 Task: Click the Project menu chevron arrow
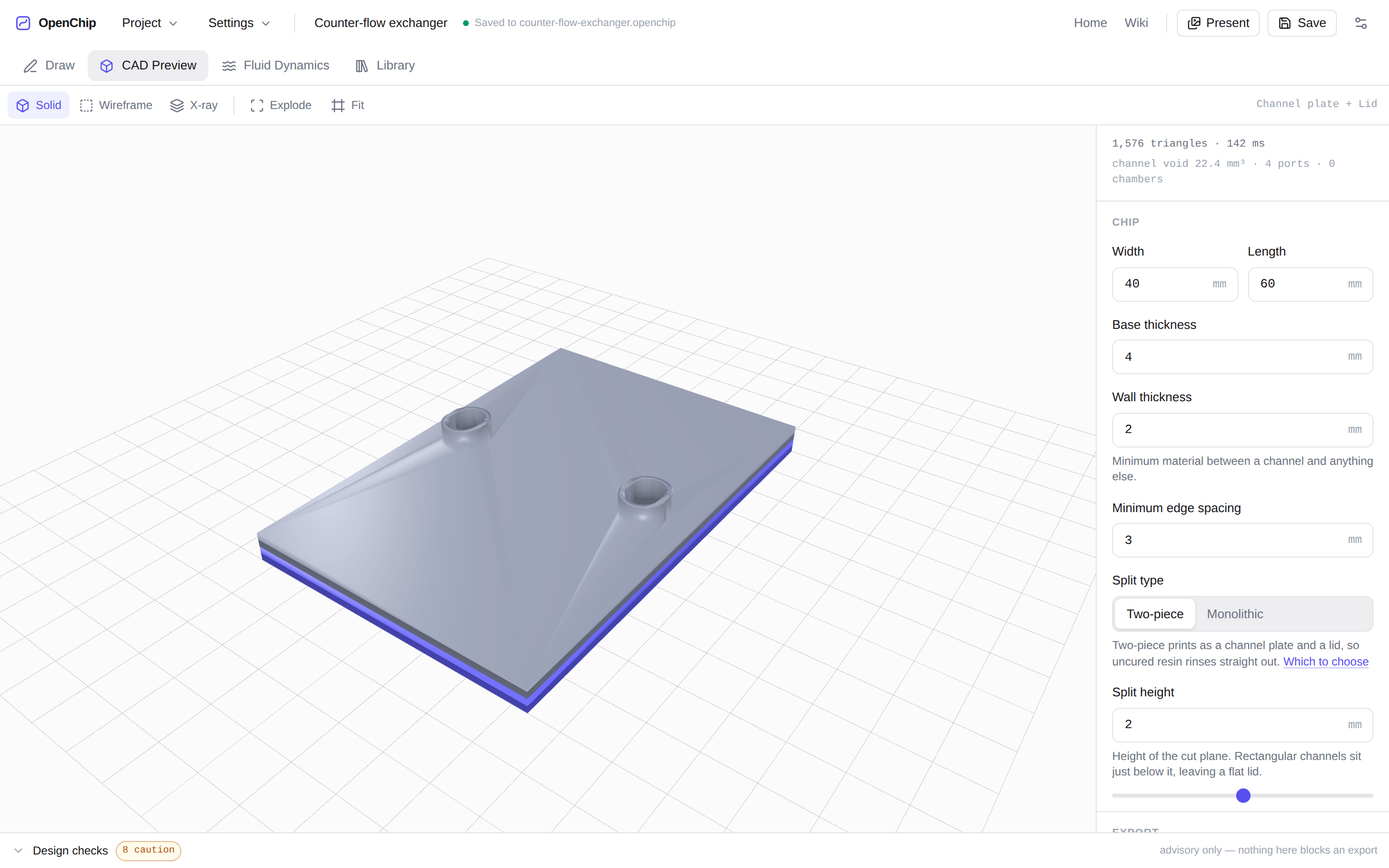(173, 24)
